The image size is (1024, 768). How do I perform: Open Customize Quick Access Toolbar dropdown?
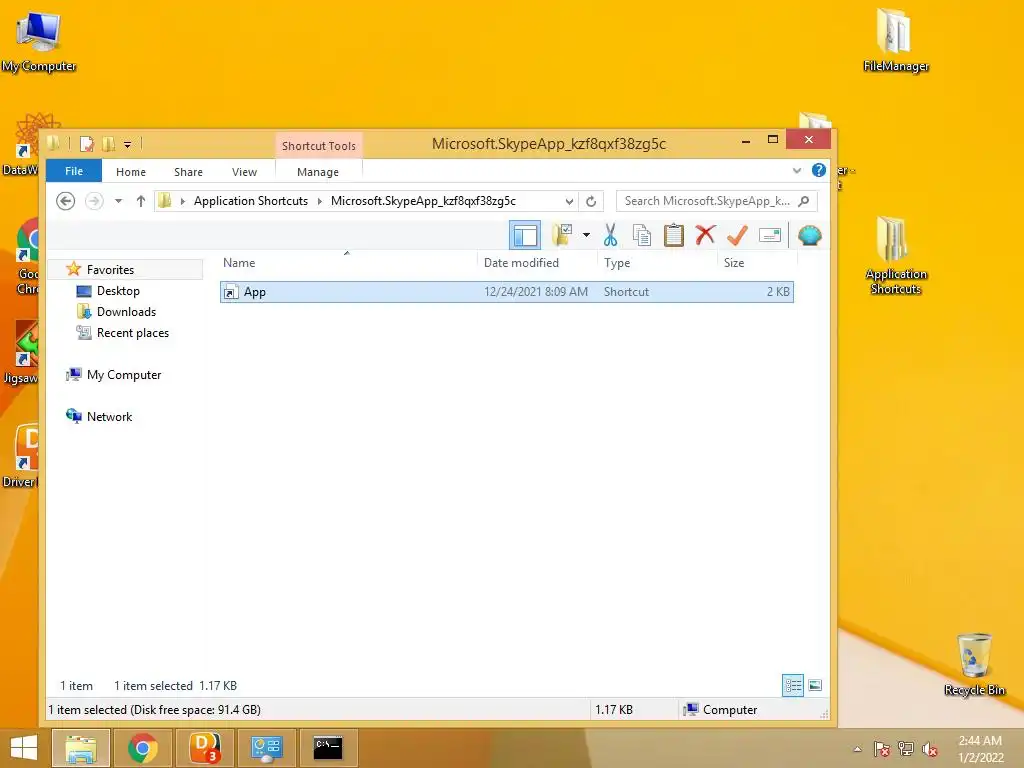coord(127,144)
